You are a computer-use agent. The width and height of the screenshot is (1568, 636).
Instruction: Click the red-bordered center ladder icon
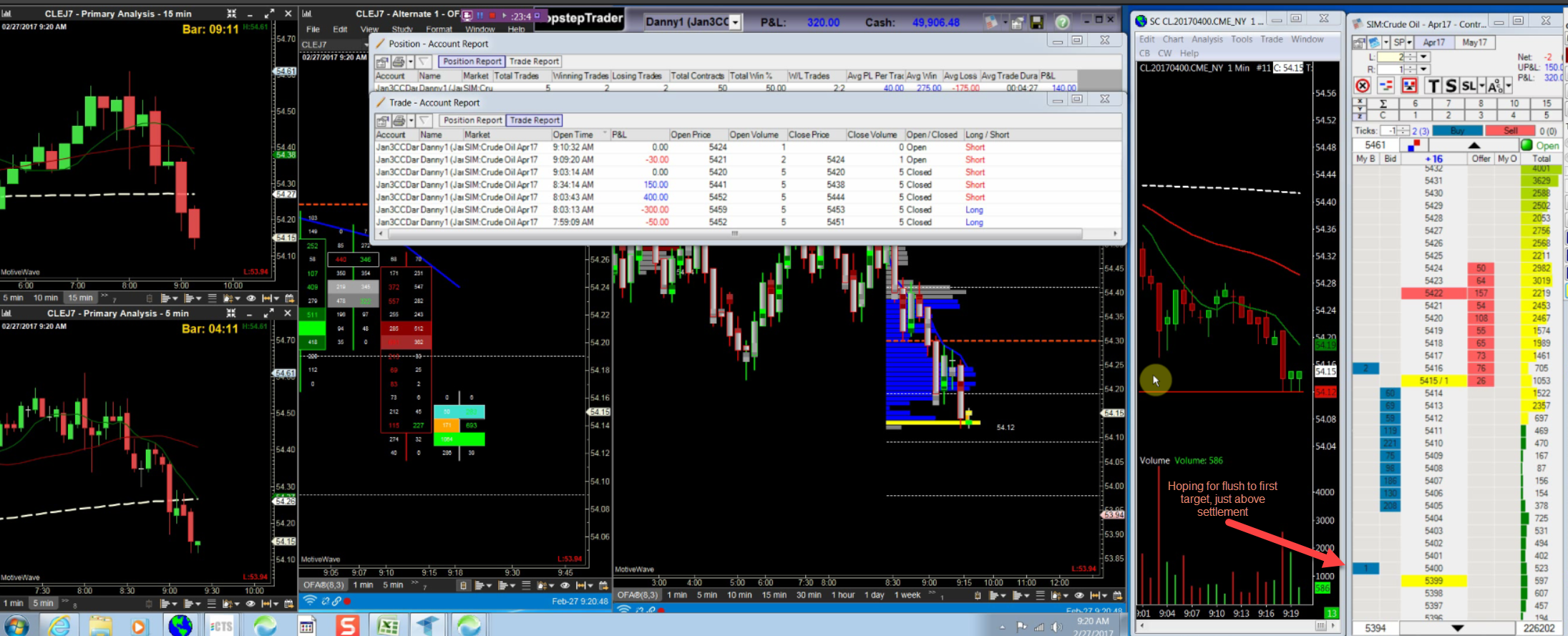1409,86
